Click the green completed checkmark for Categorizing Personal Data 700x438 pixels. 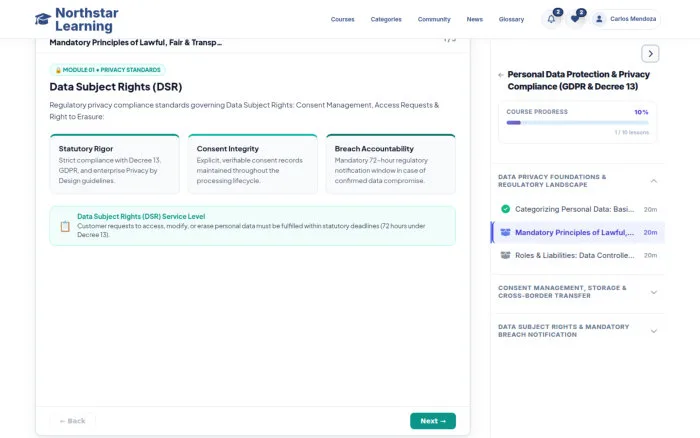pos(505,209)
